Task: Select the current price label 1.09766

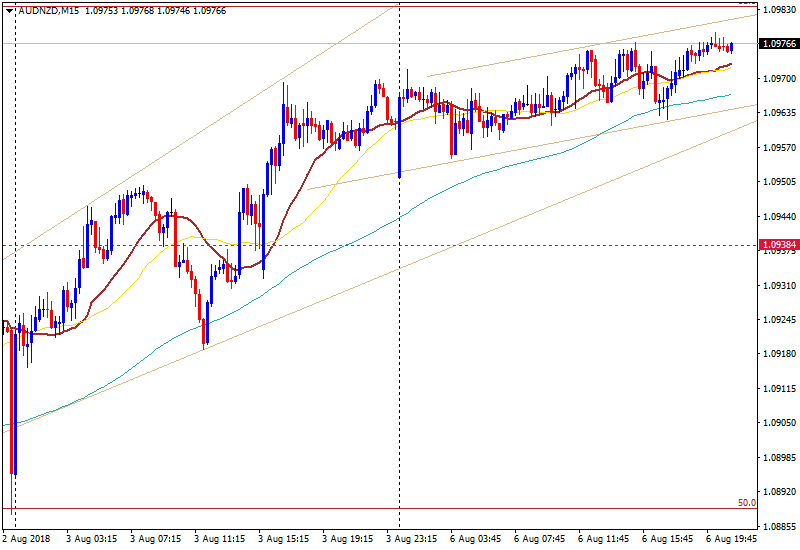Action: coord(778,44)
